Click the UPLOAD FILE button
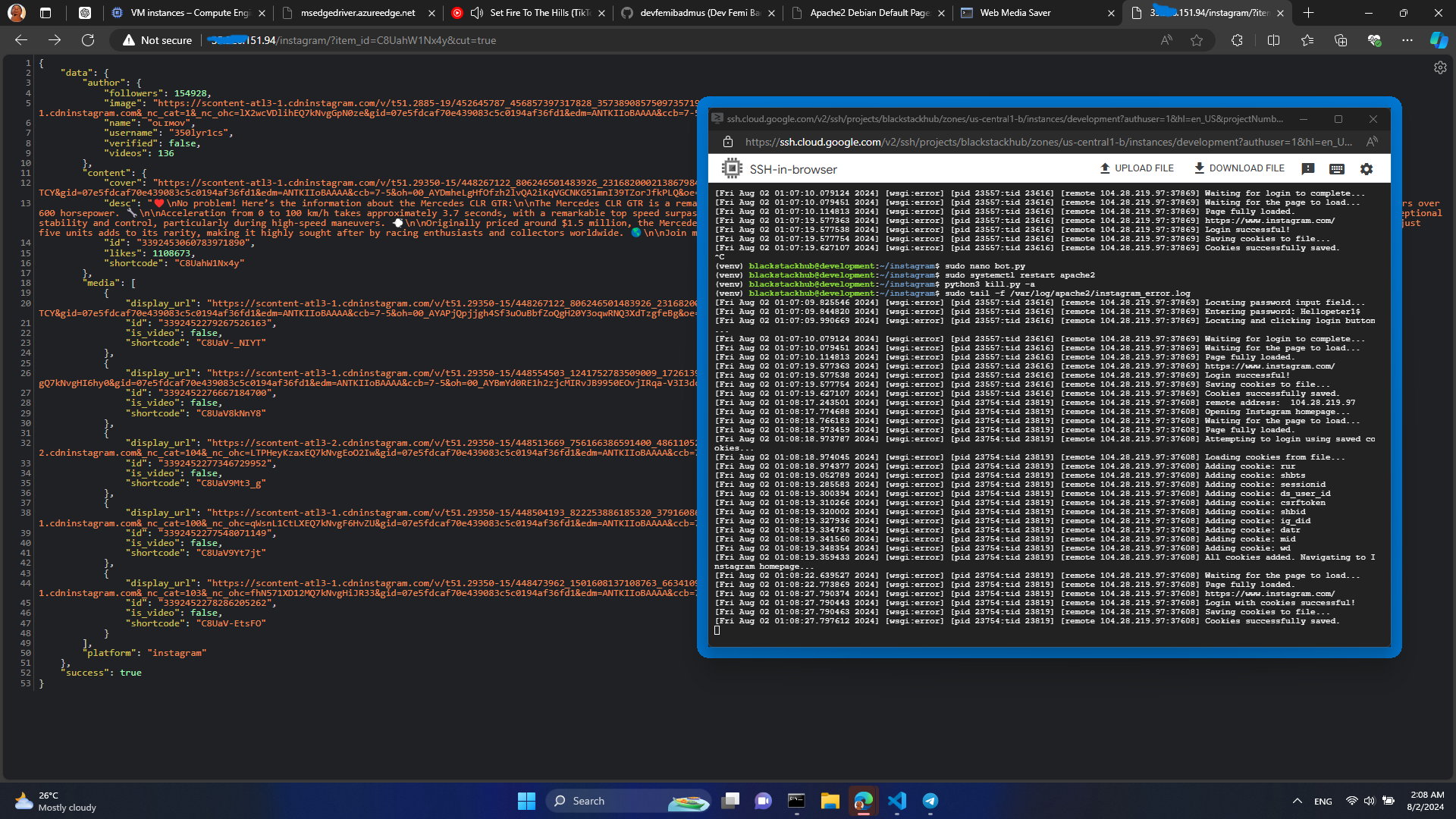This screenshot has width=1456, height=819. click(1137, 168)
